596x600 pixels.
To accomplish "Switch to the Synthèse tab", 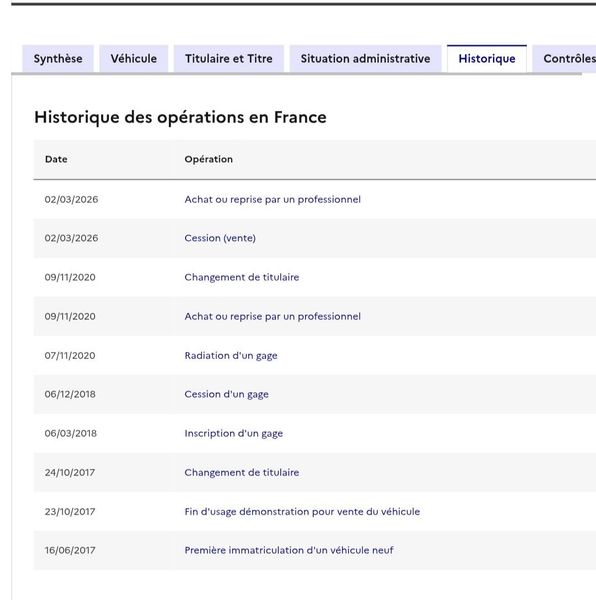I will (x=58, y=59).
